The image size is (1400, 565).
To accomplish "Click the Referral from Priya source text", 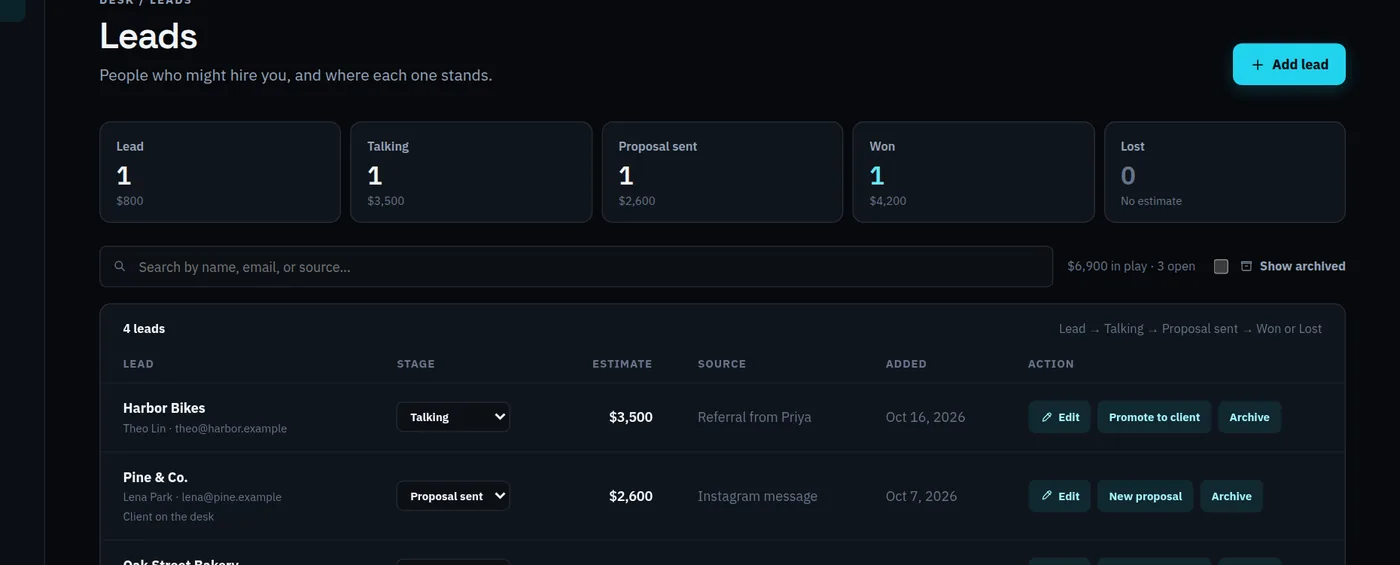I will [754, 417].
